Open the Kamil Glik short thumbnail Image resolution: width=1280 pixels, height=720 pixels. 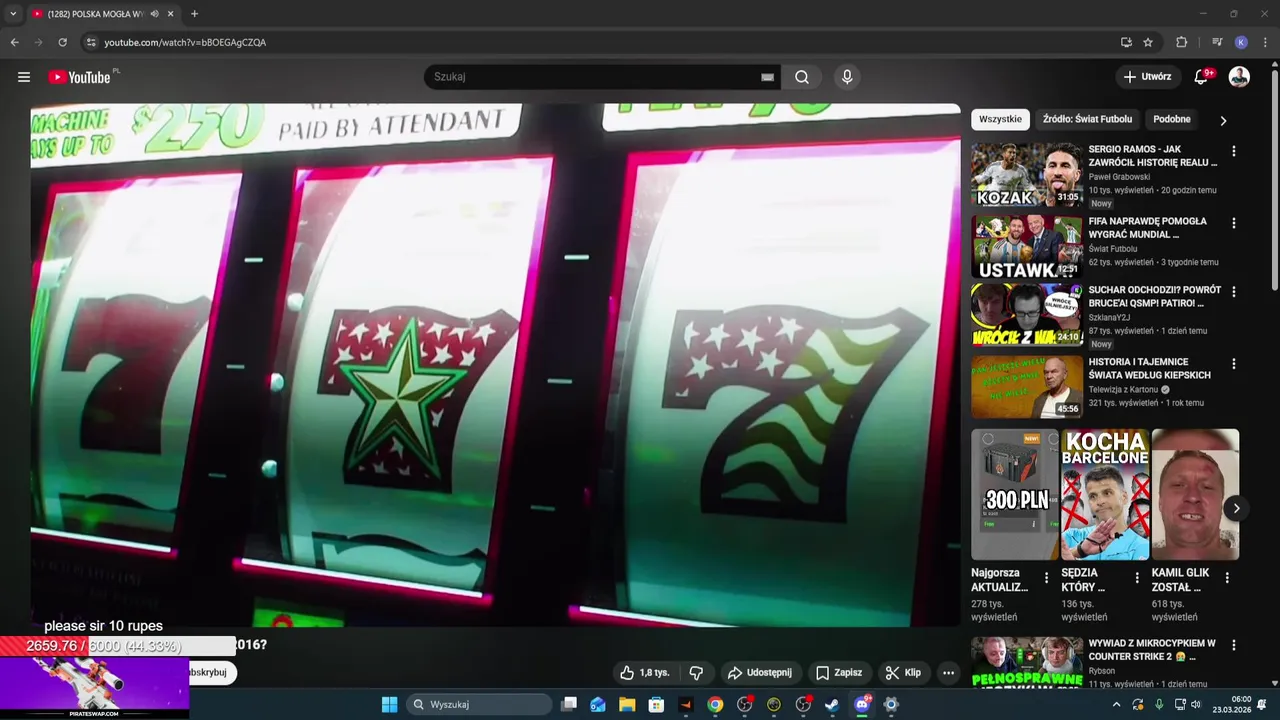(x=1195, y=495)
